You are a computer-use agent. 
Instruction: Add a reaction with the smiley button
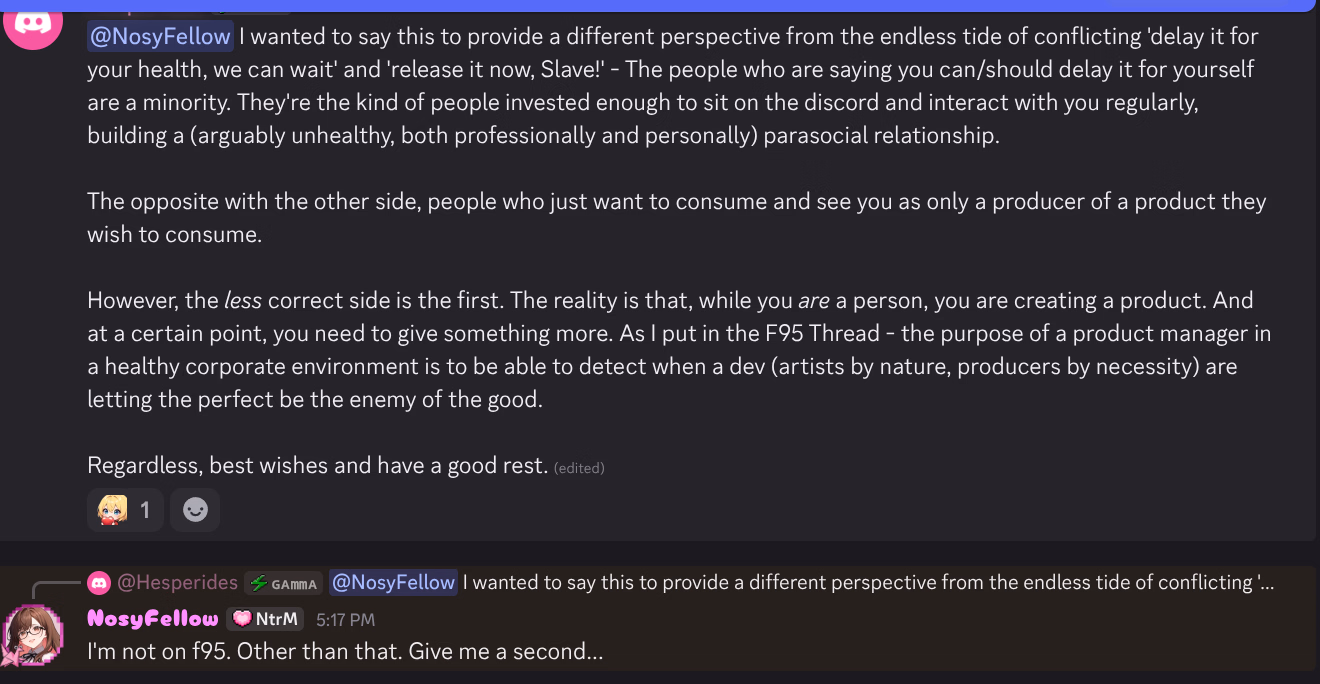coord(195,510)
